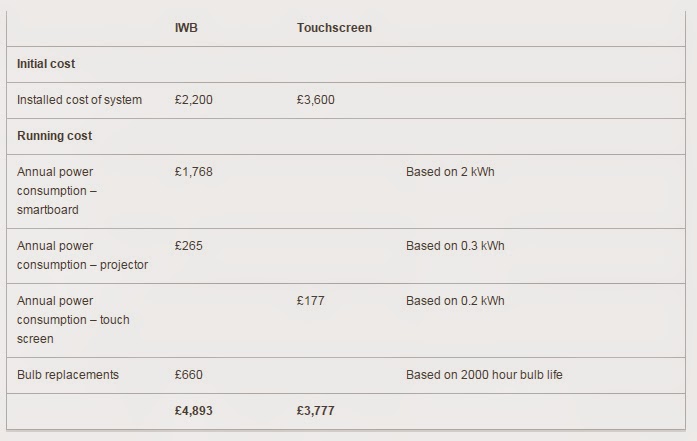The width and height of the screenshot is (697, 441).
Task: Click the Bulb replacements row label
Action: pyautogui.click(x=68, y=375)
